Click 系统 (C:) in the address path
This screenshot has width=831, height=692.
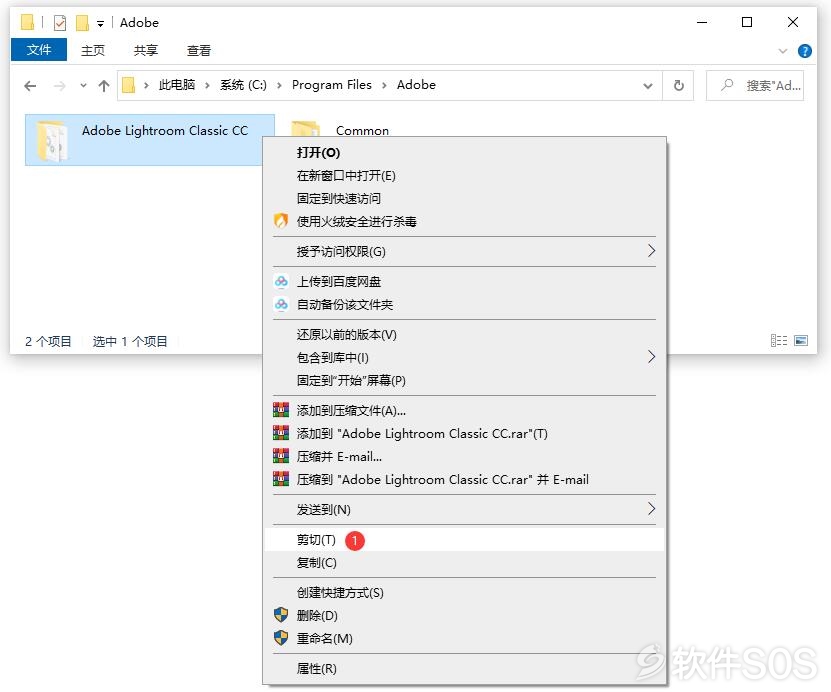pos(243,85)
